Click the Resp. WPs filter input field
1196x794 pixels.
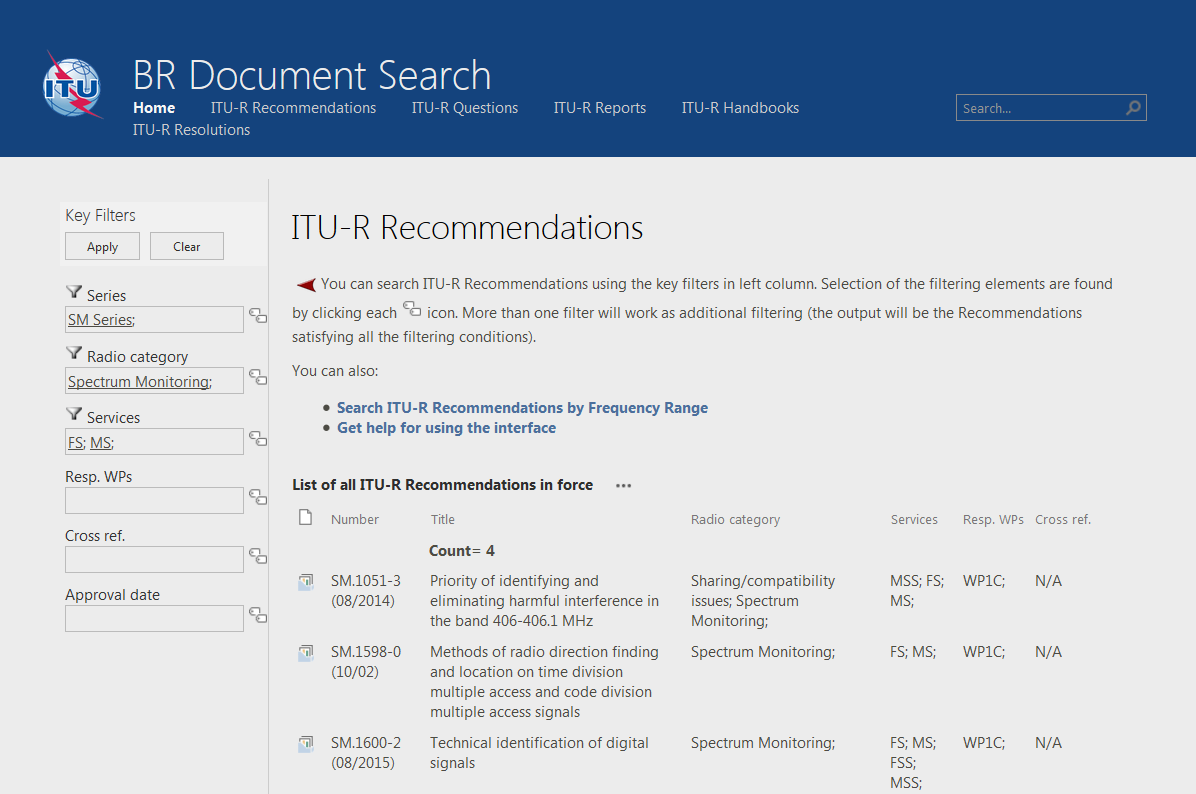[x=154, y=500]
